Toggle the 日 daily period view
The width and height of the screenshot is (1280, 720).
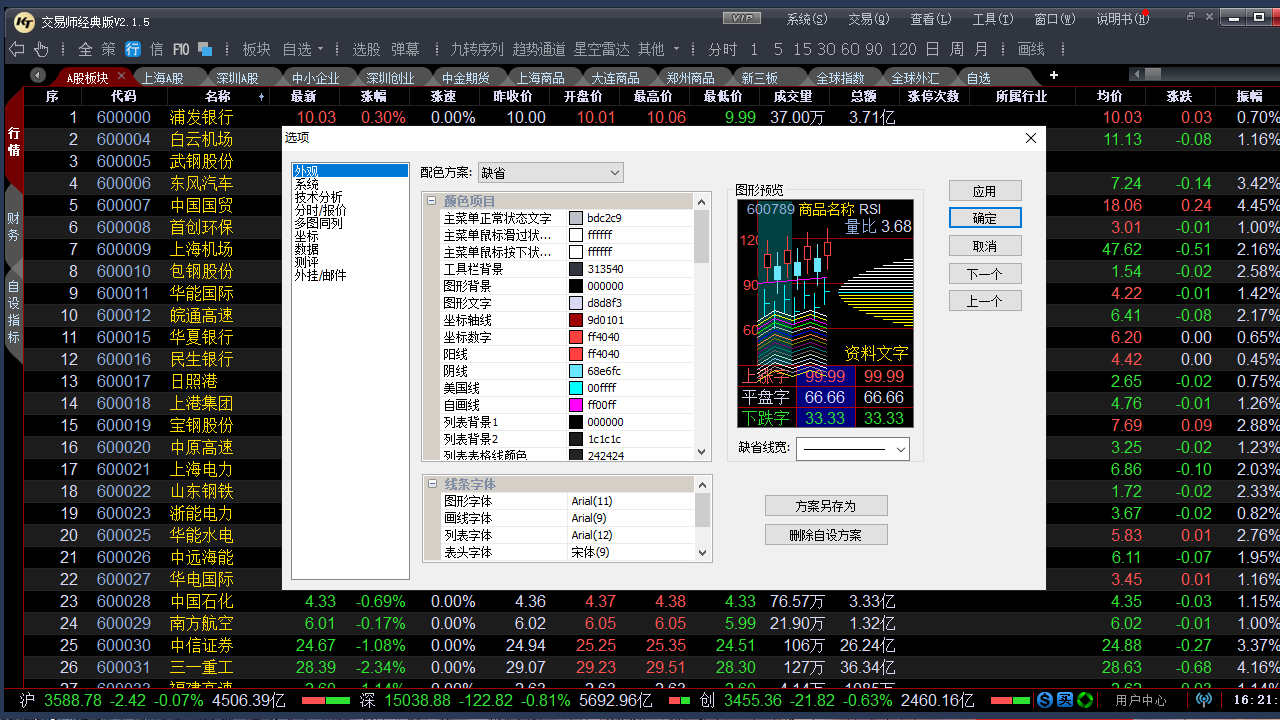(x=934, y=48)
